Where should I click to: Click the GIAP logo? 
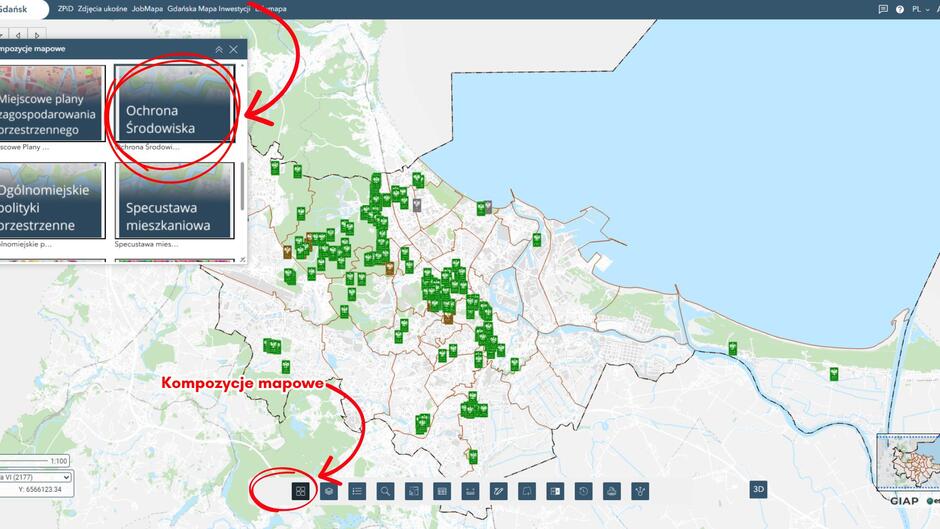point(904,501)
